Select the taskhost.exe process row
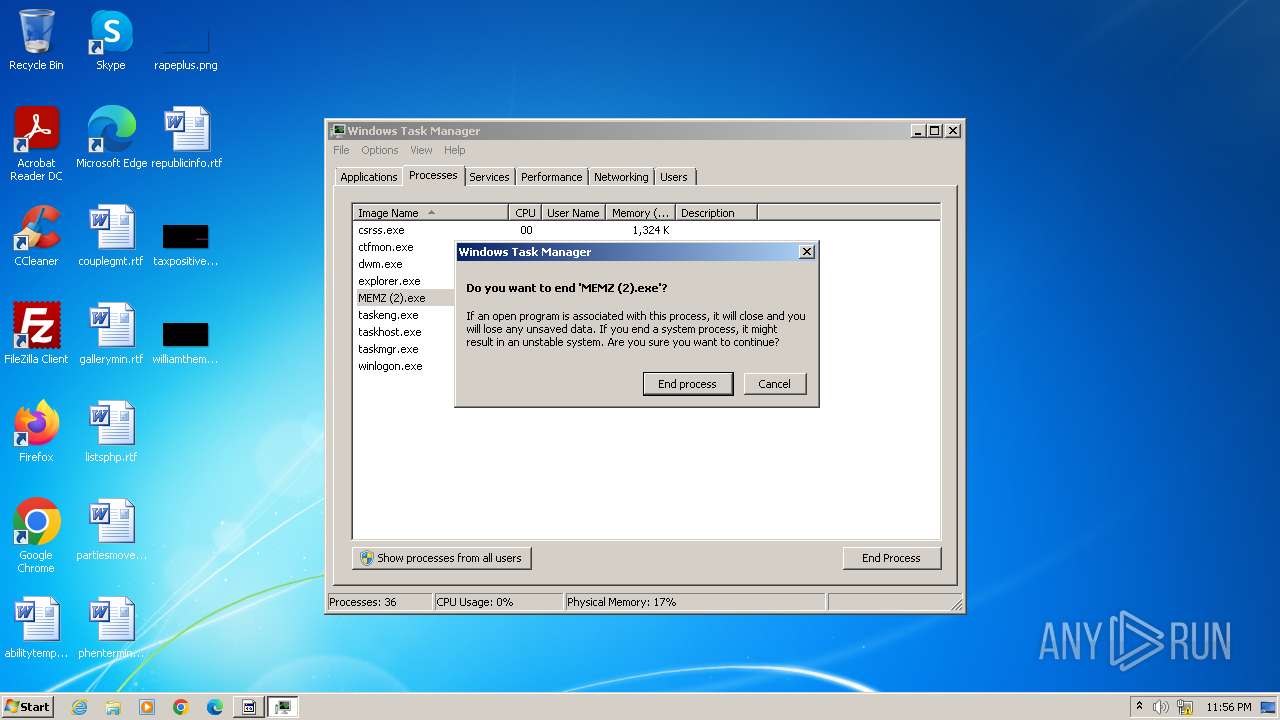The image size is (1280, 720). tap(404, 332)
